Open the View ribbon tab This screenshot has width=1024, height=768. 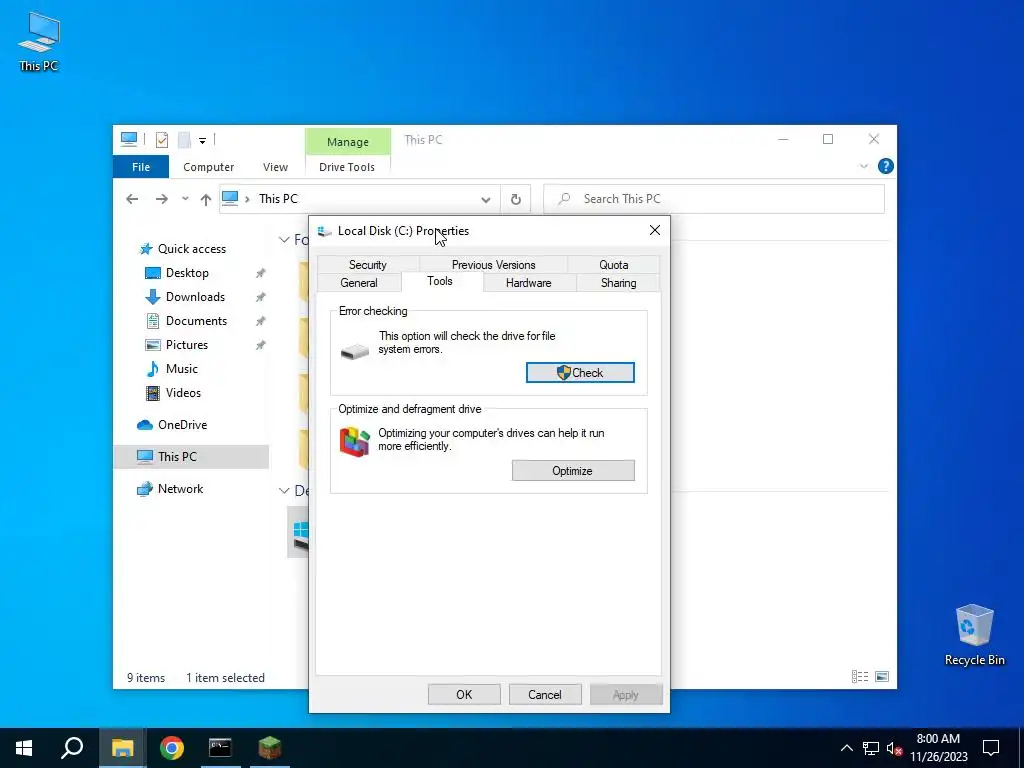coord(275,167)
